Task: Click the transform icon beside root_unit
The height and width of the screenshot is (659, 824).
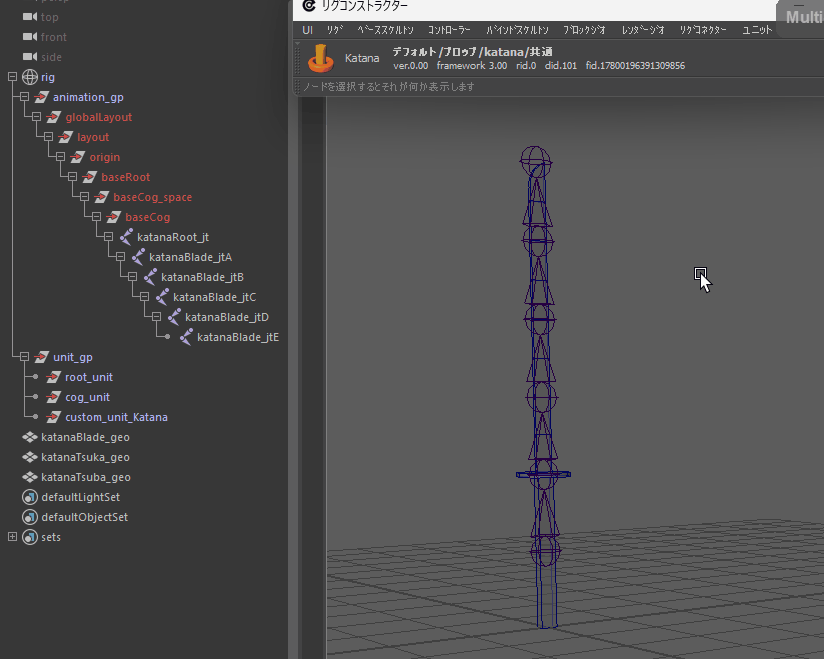Action: pyautogui.click(x=54, y=377)
